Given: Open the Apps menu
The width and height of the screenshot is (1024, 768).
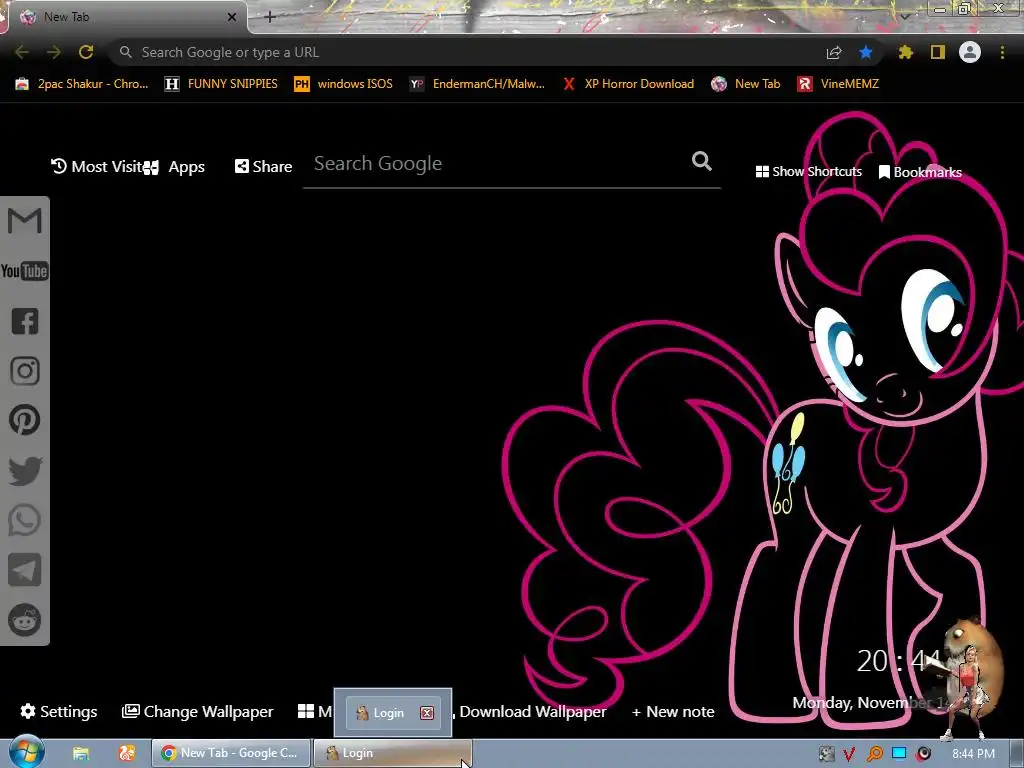Looking at the screenshot, I should (x=174, y=167).
